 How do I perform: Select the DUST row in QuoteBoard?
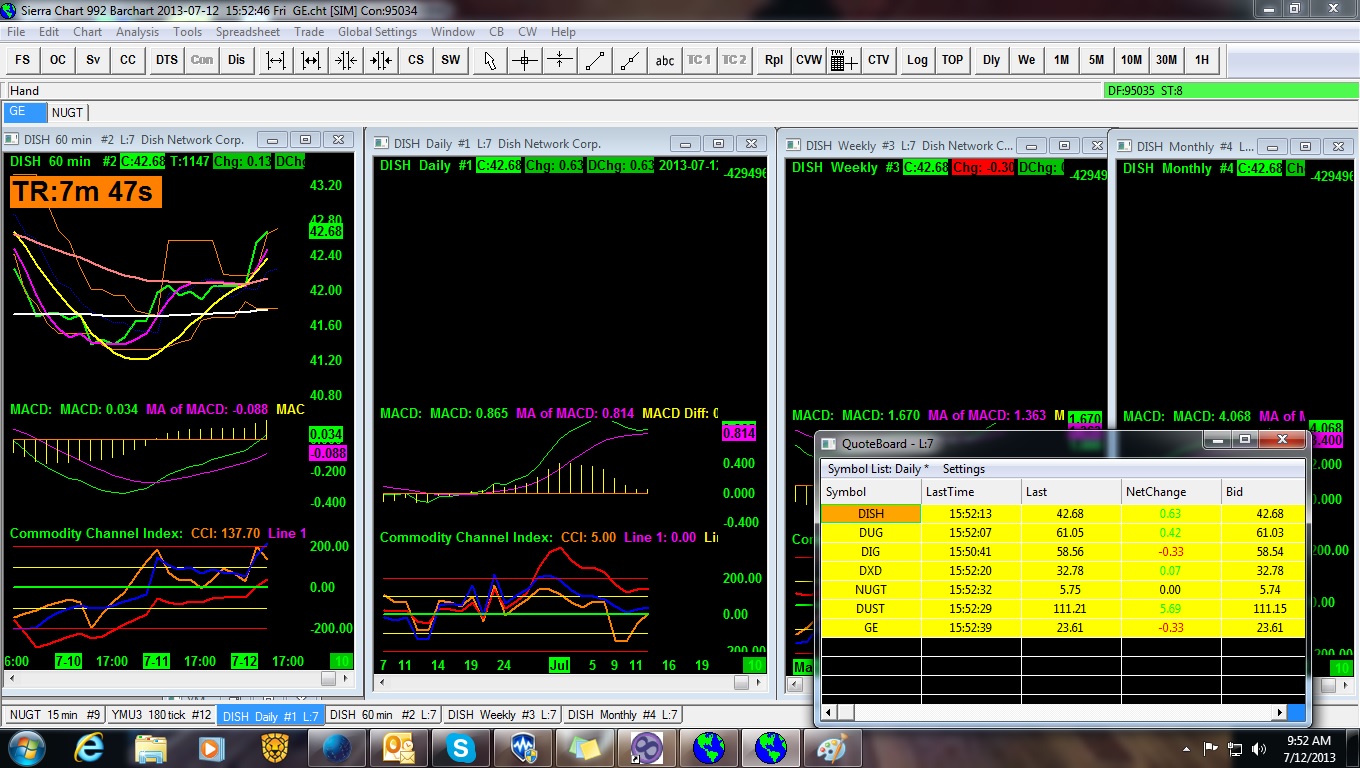(x=870, y=609)
